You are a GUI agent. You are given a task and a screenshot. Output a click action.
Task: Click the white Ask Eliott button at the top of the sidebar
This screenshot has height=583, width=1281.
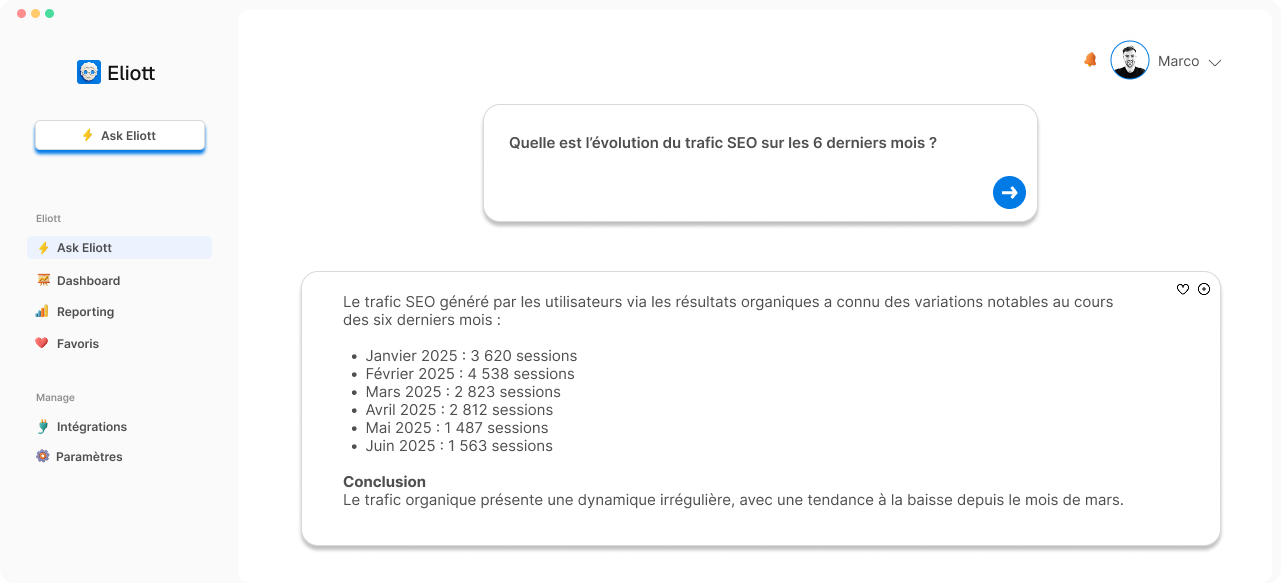120,135
